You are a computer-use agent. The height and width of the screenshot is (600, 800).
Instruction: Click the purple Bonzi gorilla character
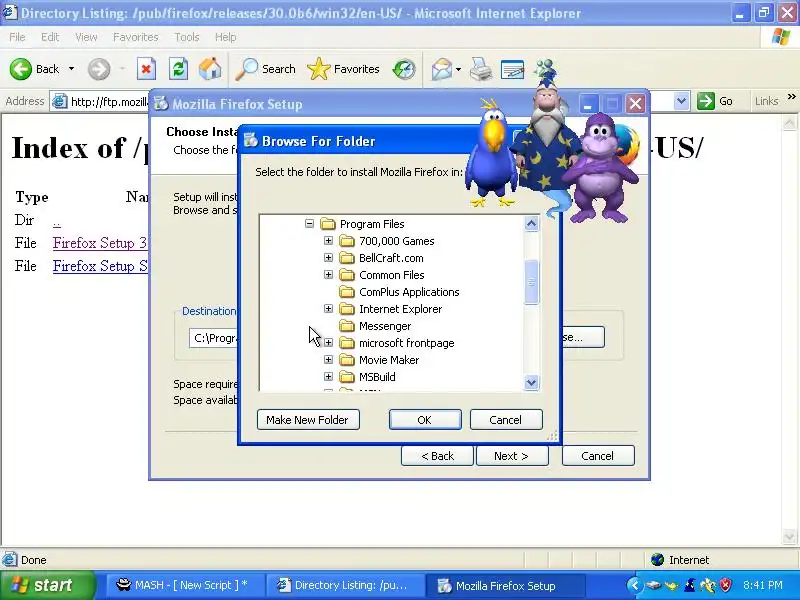tap(601, 168)
